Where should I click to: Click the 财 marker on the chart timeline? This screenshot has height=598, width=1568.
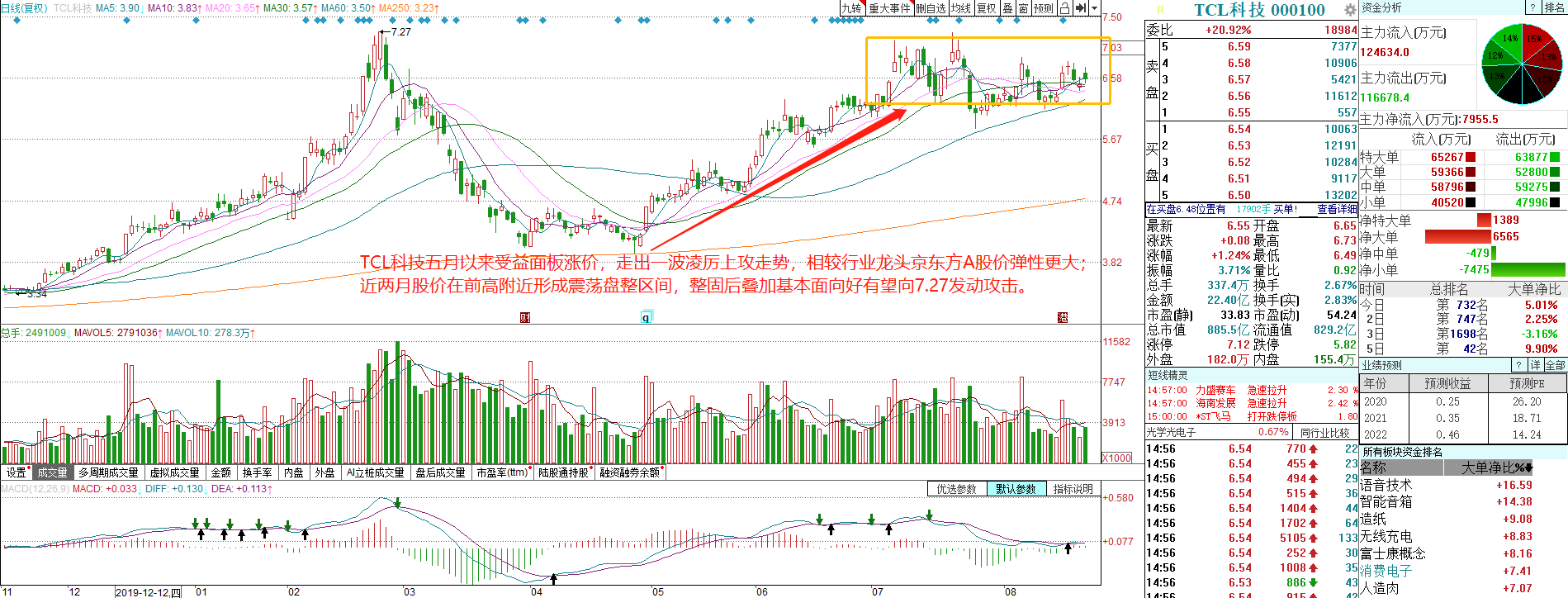tap(525, 317)
